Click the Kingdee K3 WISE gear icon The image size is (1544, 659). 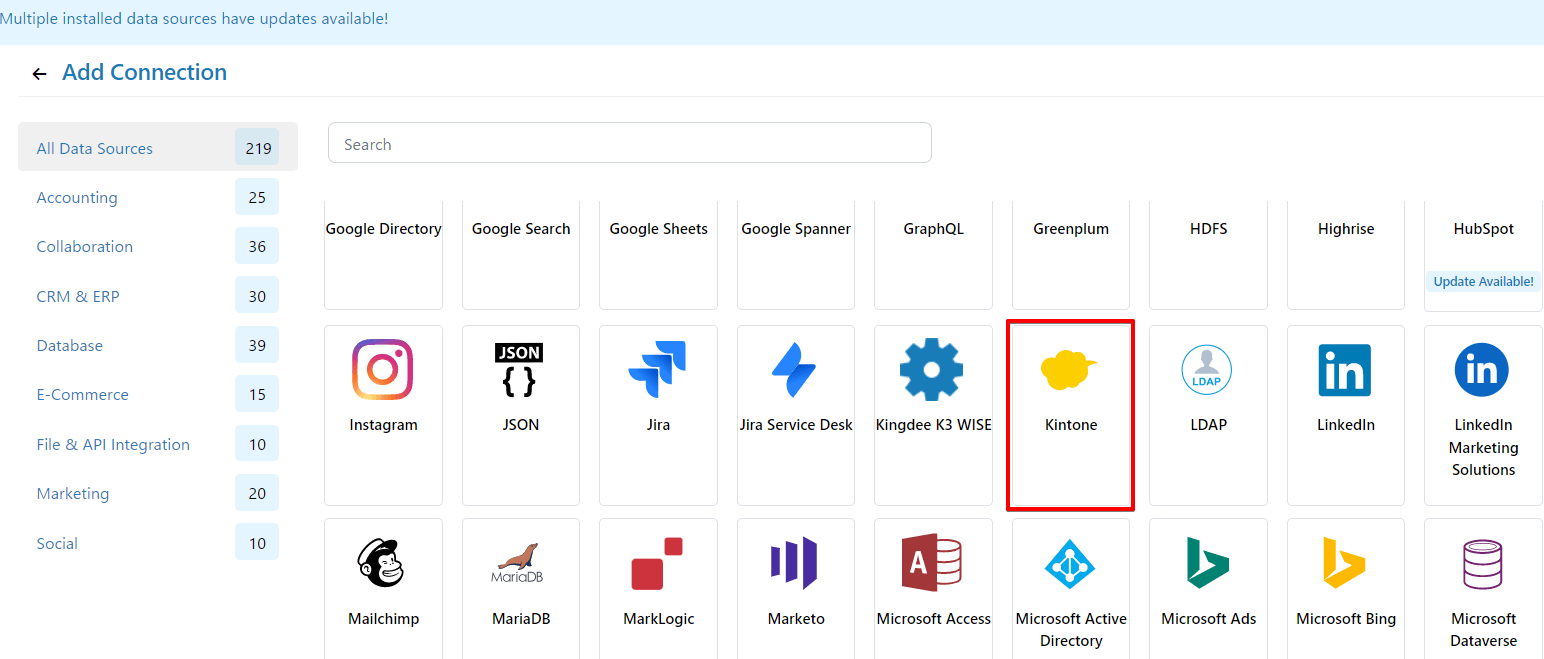[931, 370]
